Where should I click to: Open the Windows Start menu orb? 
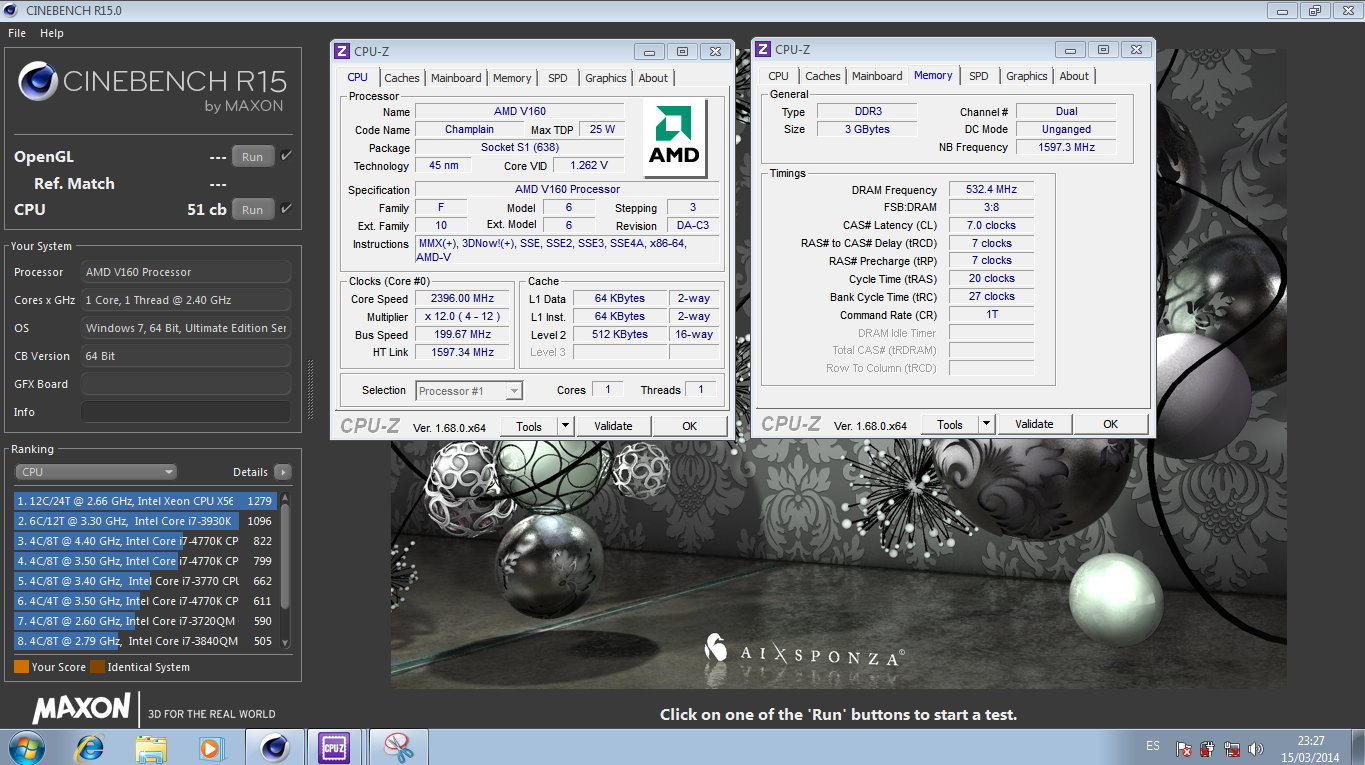(25, 747)
